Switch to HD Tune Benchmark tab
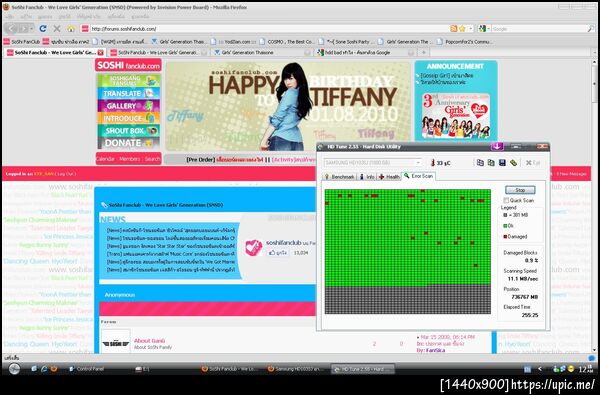The width and height of the screenshot is (600, 395). 339,177
